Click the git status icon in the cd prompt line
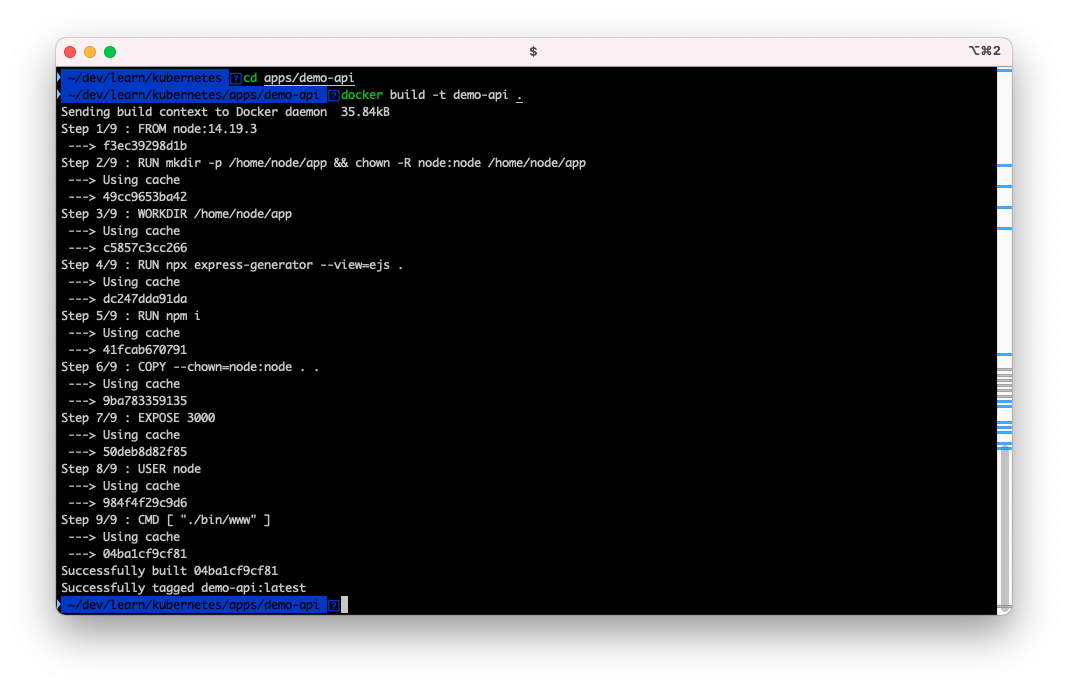 [235, 78]
